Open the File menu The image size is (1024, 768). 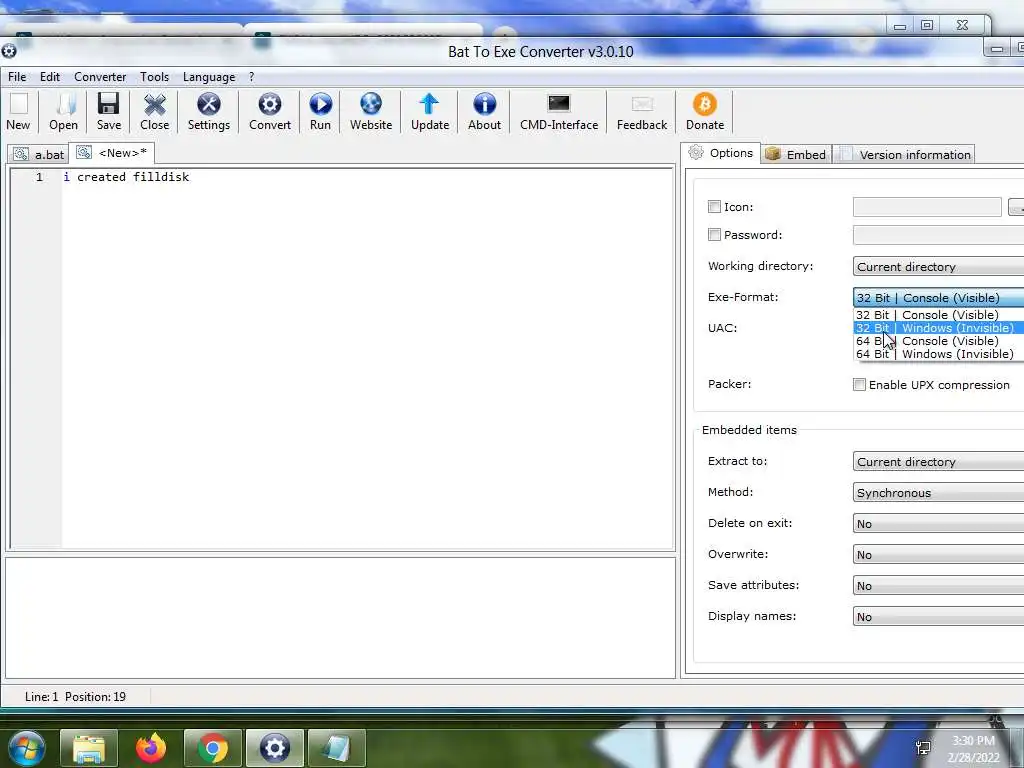coord(17,77)
